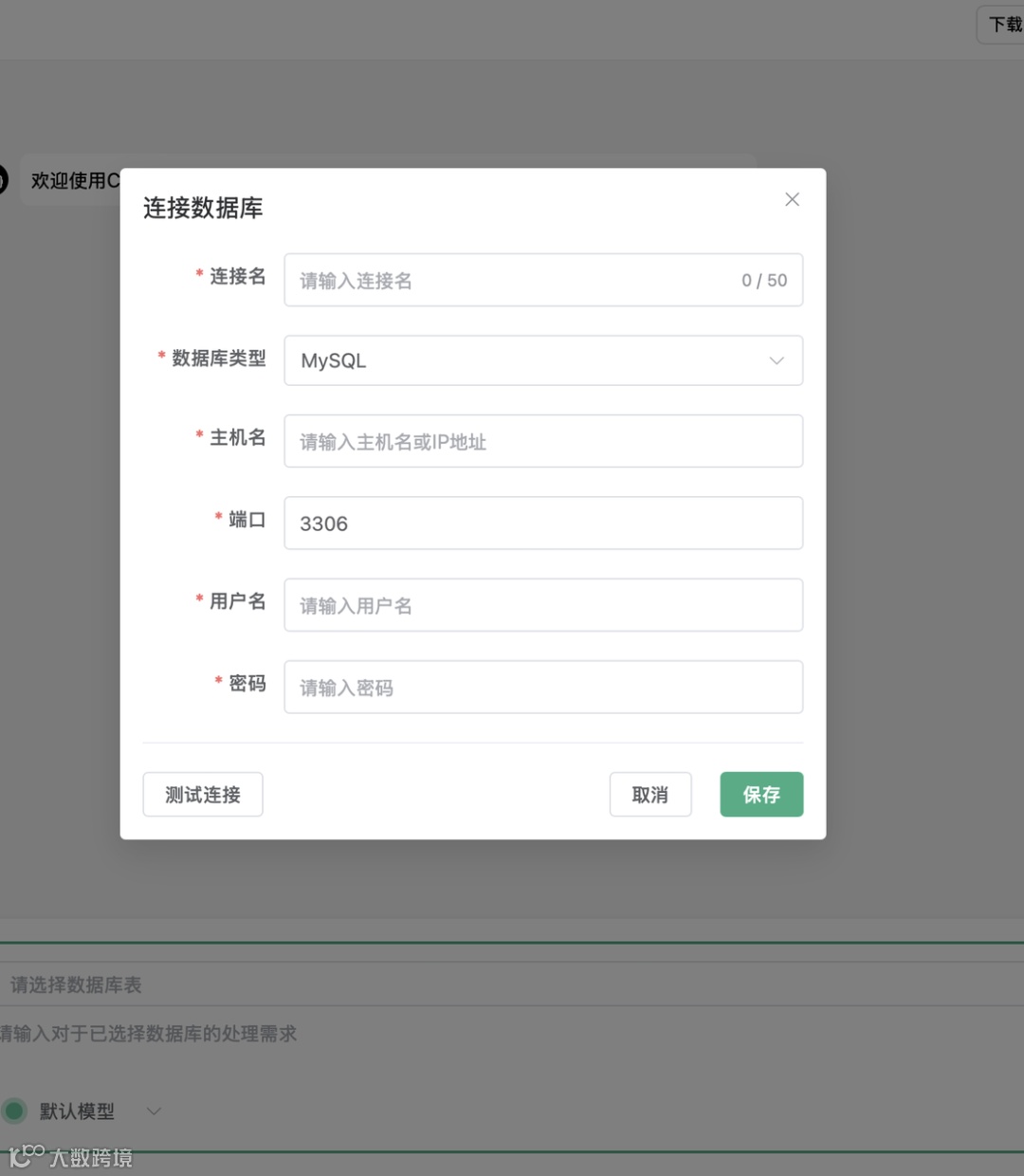Click the 数据库类型 field label
1024x1176 pixels.
click(218, 358)
